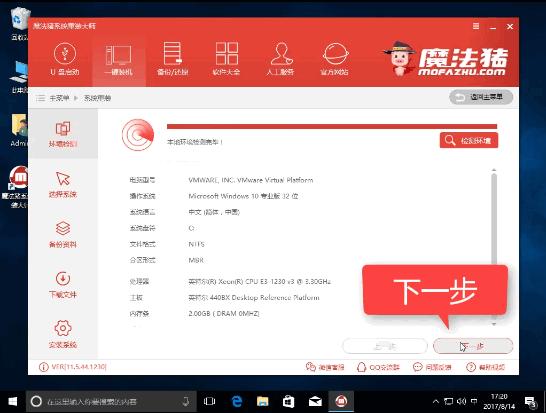Select the 下载文件 step in sidebar
The width and height of the screenshot is (546, 413).
(x=63, y=284)
